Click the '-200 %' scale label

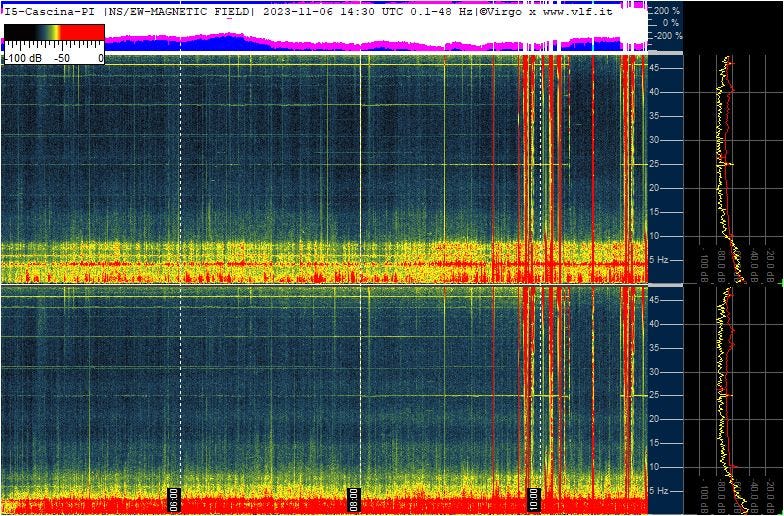pyautogui.click(x=667, y=36)
